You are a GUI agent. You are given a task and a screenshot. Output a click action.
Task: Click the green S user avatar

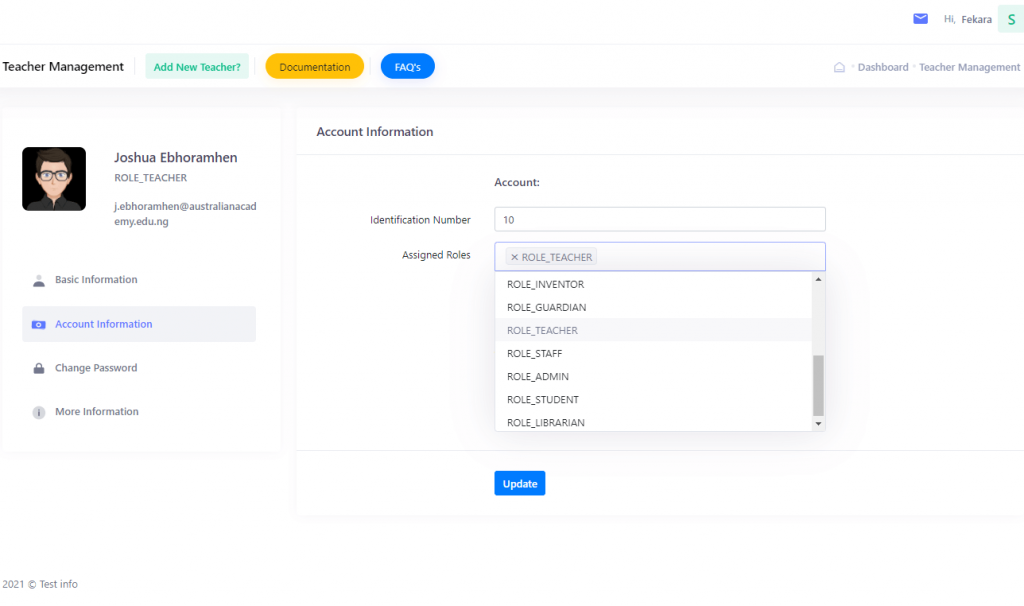1010,19
